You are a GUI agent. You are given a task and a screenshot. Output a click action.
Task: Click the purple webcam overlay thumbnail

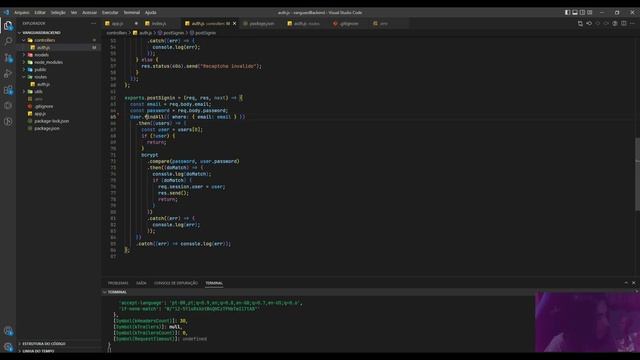[x=587, y=322]
